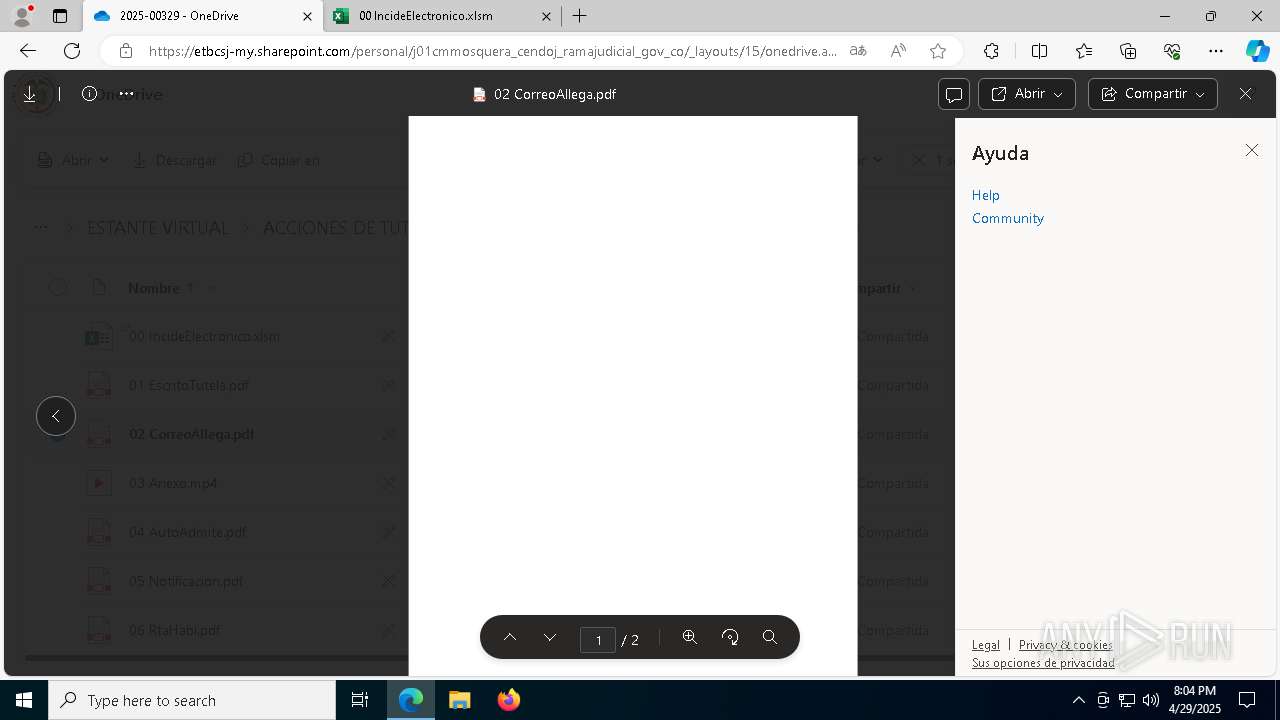This screenshot has height=720, width=1280.
Task: Open Privacy & cookies link
Action: (x=1065, y=645)
